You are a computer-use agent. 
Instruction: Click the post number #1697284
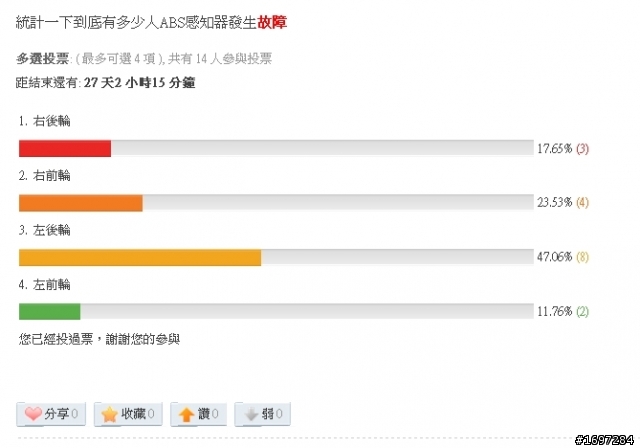click(x=604, y=440)
